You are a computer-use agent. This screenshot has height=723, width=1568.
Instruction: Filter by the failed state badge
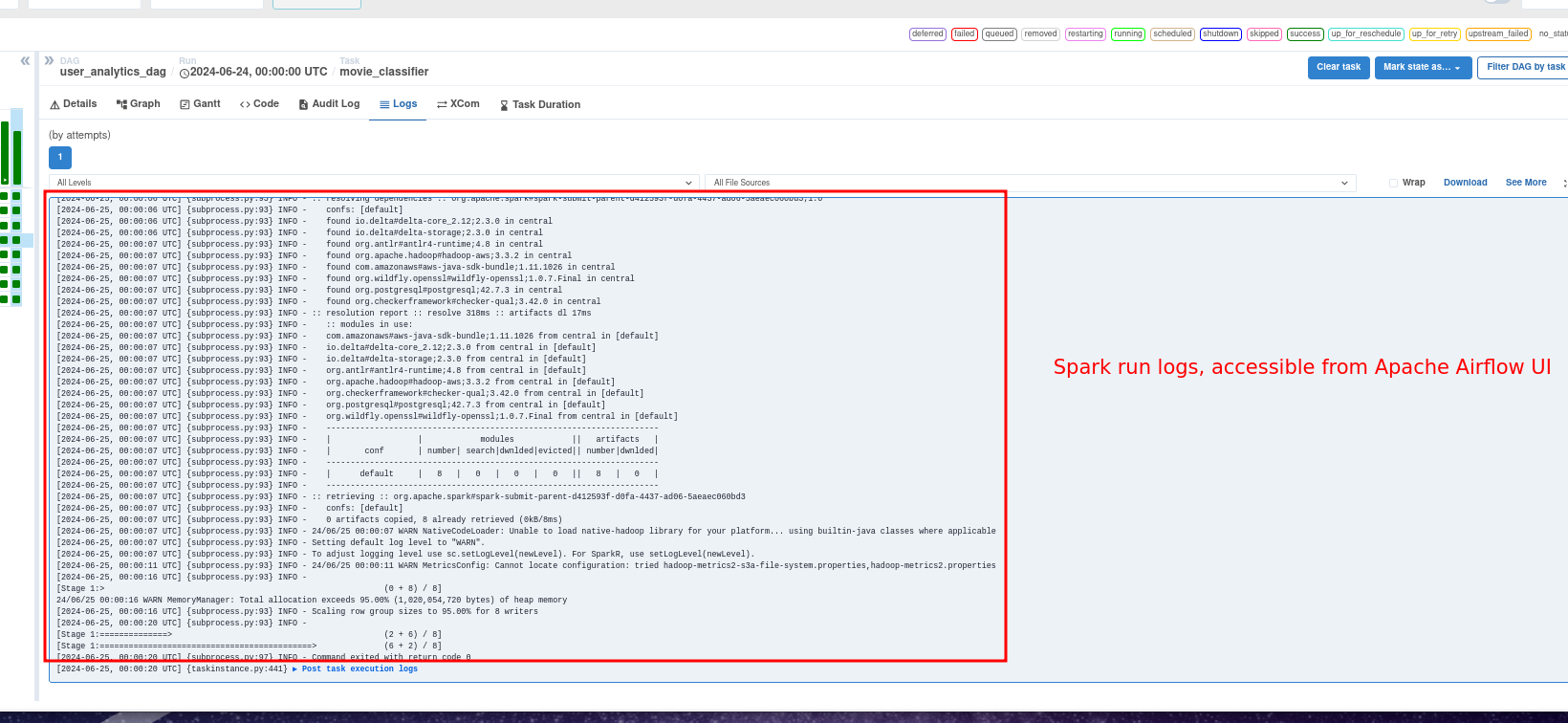964,33
